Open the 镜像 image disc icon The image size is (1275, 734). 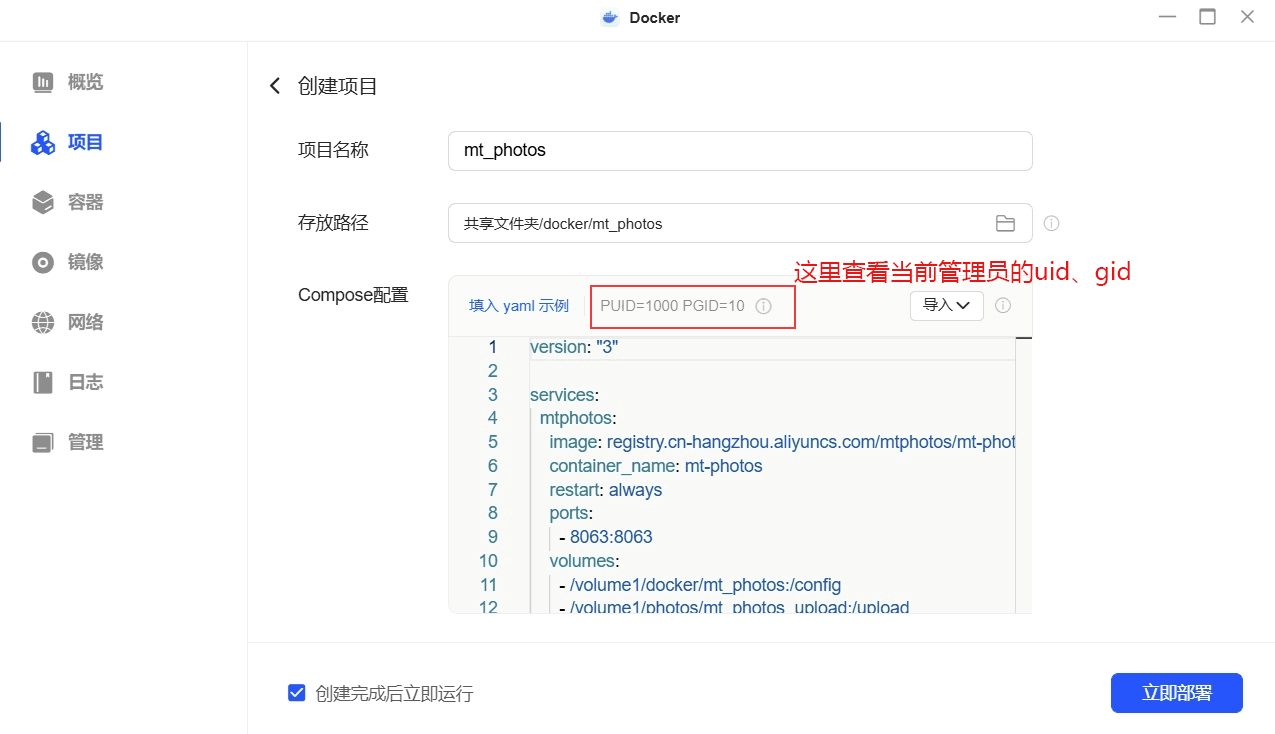[43, 262]
